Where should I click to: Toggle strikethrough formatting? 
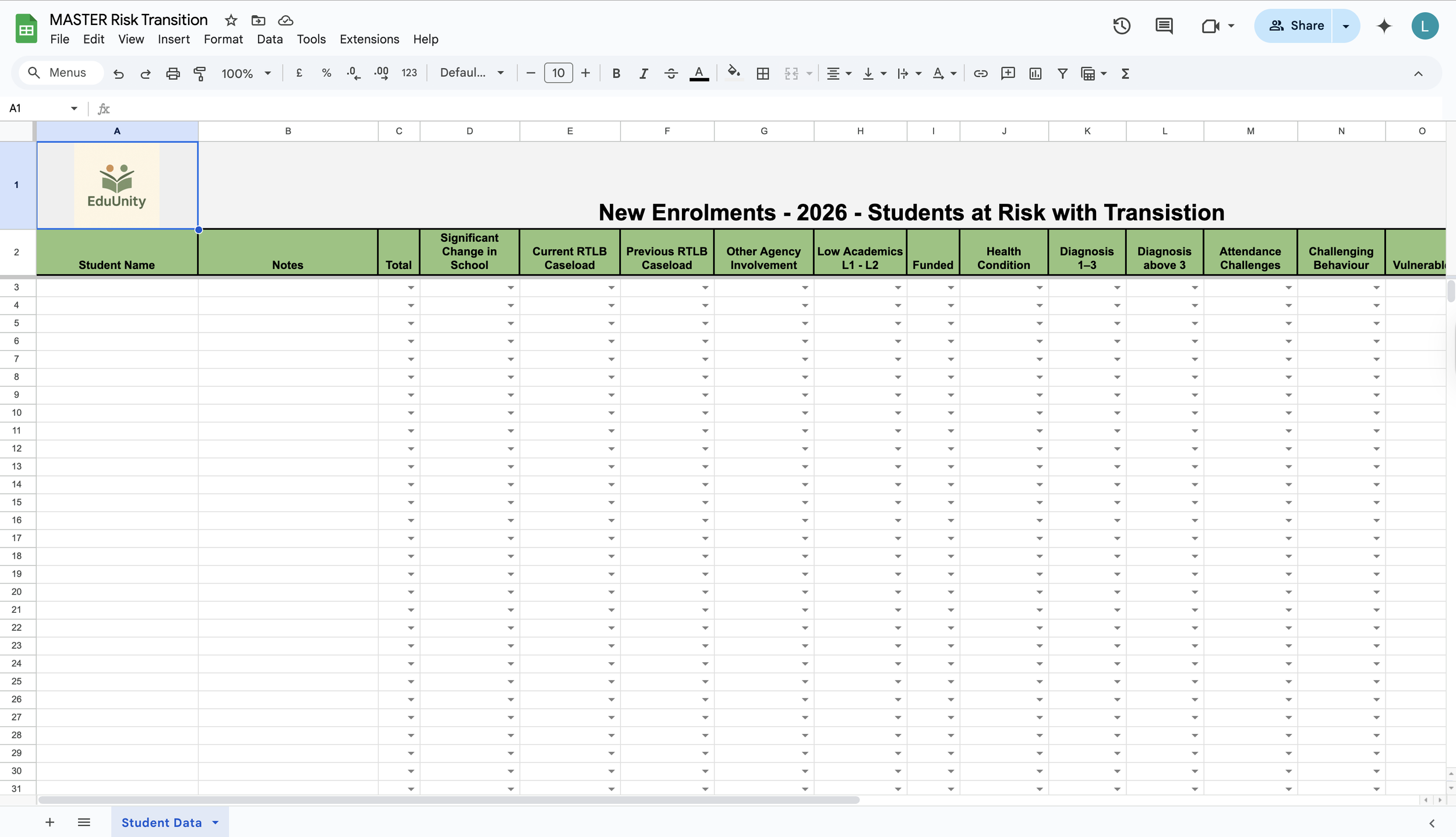tap(670, 73)
